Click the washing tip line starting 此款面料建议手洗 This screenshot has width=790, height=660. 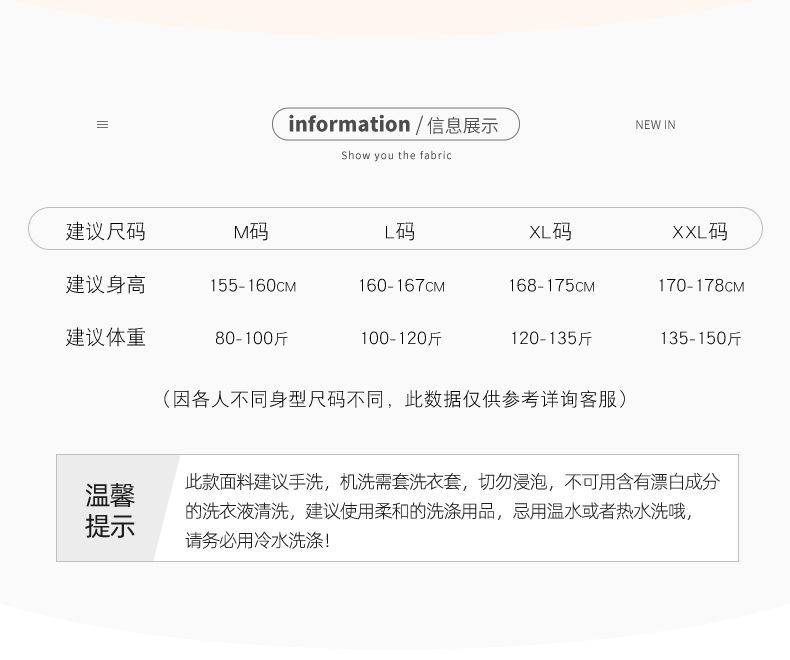click(x=452, y=482)
